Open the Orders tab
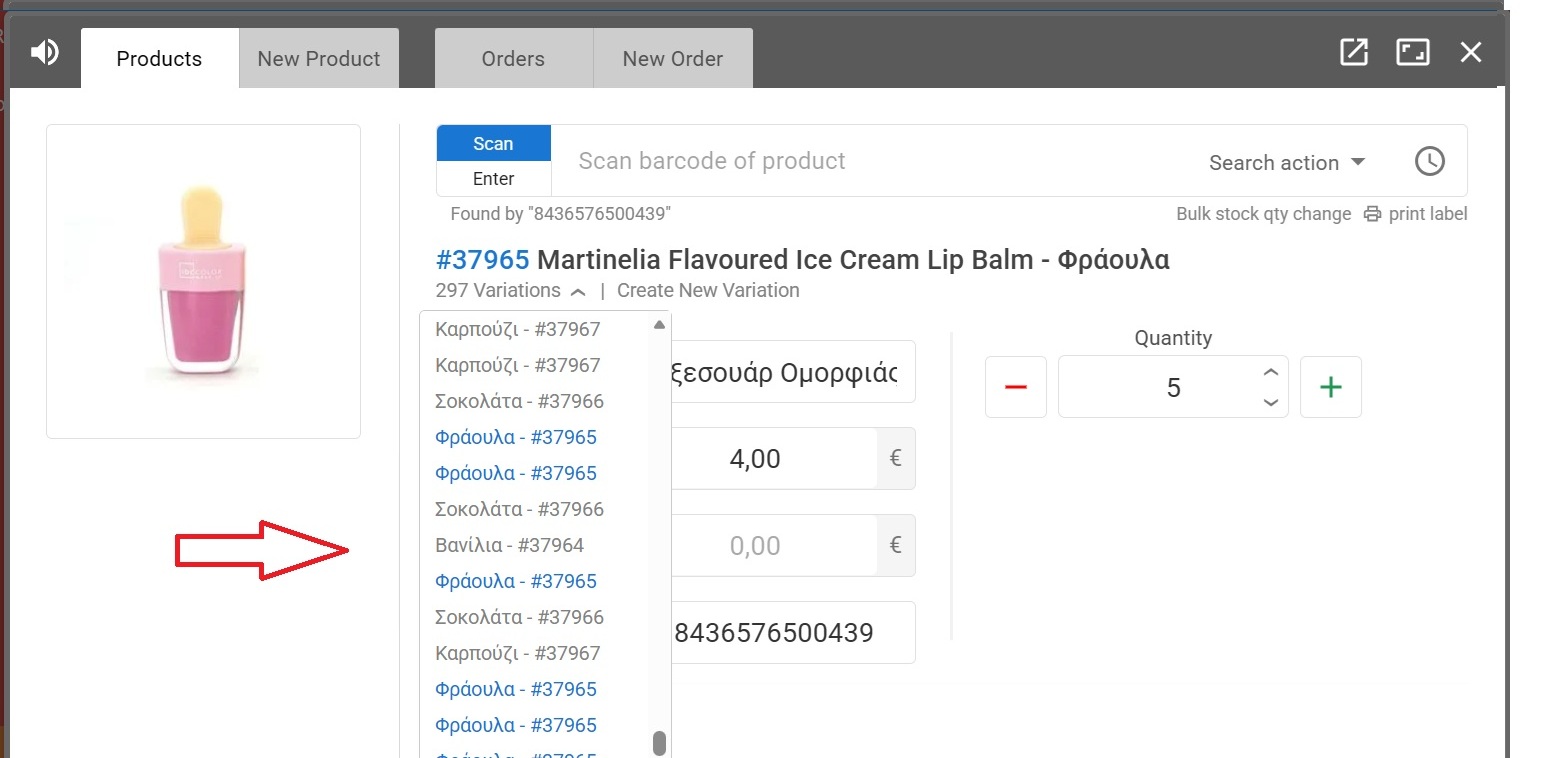 (513, 59)
